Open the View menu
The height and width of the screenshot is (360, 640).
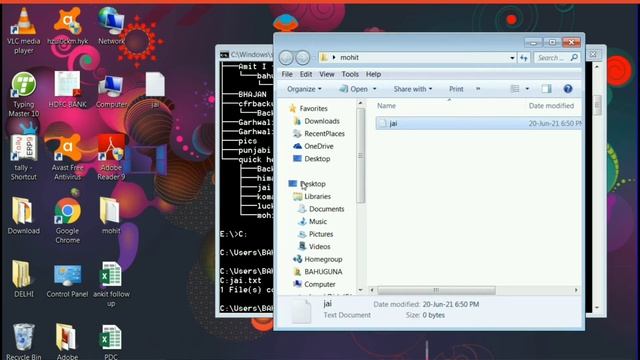[327, 74]
